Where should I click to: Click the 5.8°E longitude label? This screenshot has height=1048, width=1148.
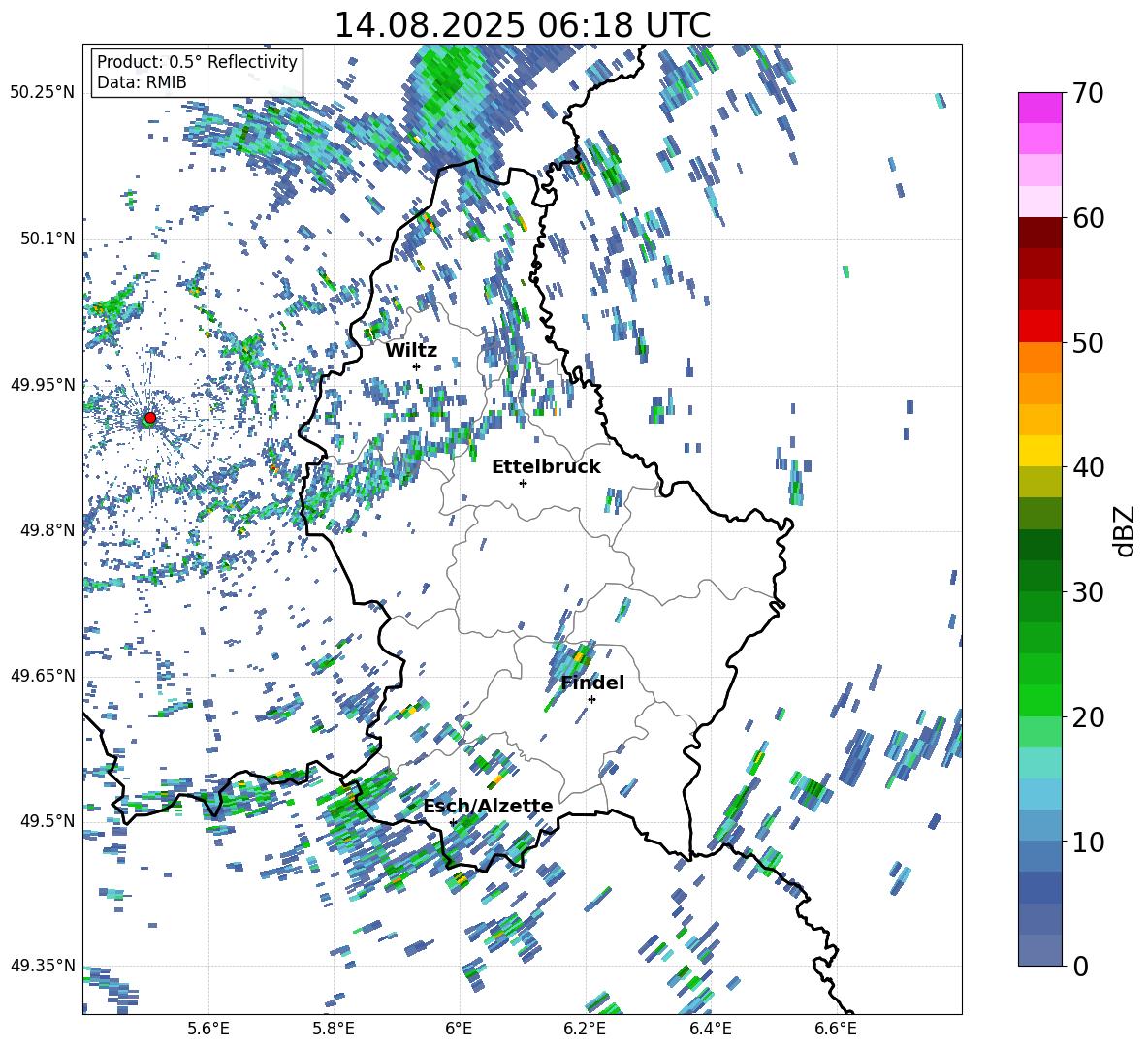click(x=334, y=1030)
